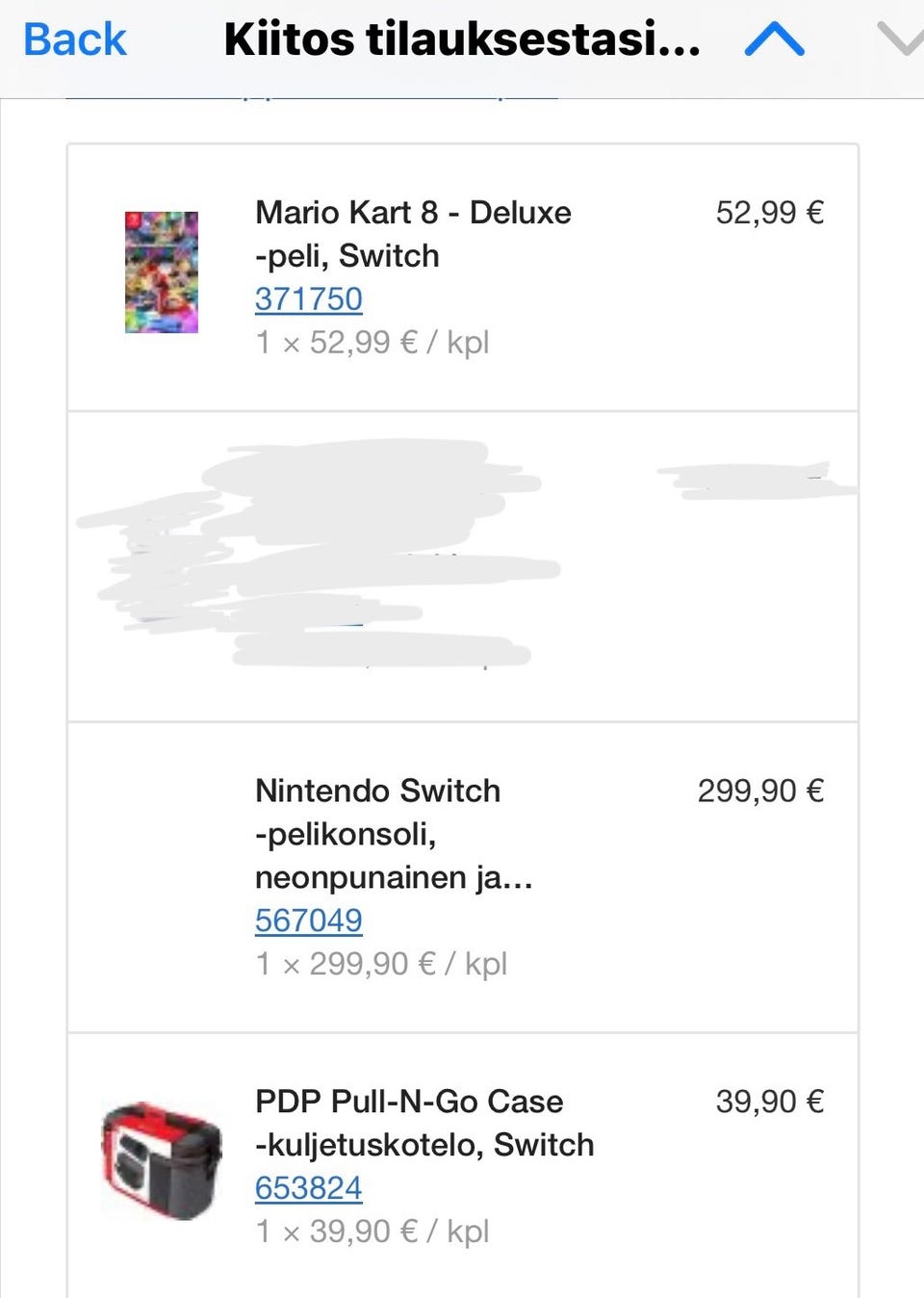Open the Mario Kart 8 cover thumbnail
The height and width of the screenshot is (1298, 924).
coord(162,273)
